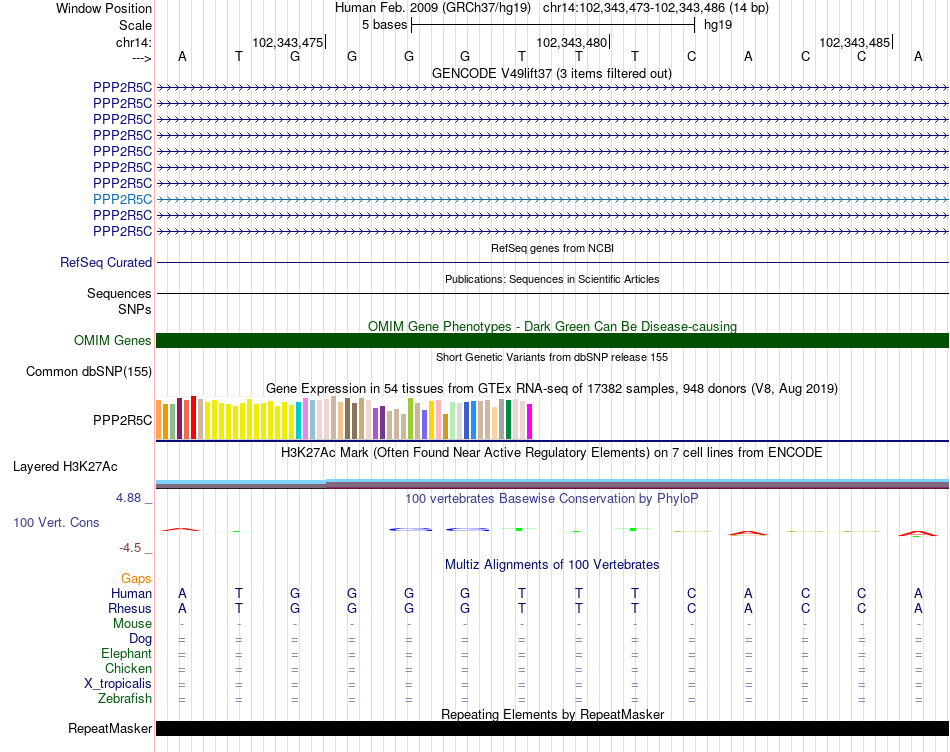This screenshot has height=752, width=950.
Task: Open Short Genetic Variants from dbSNP title
Action: click(552, 358)
